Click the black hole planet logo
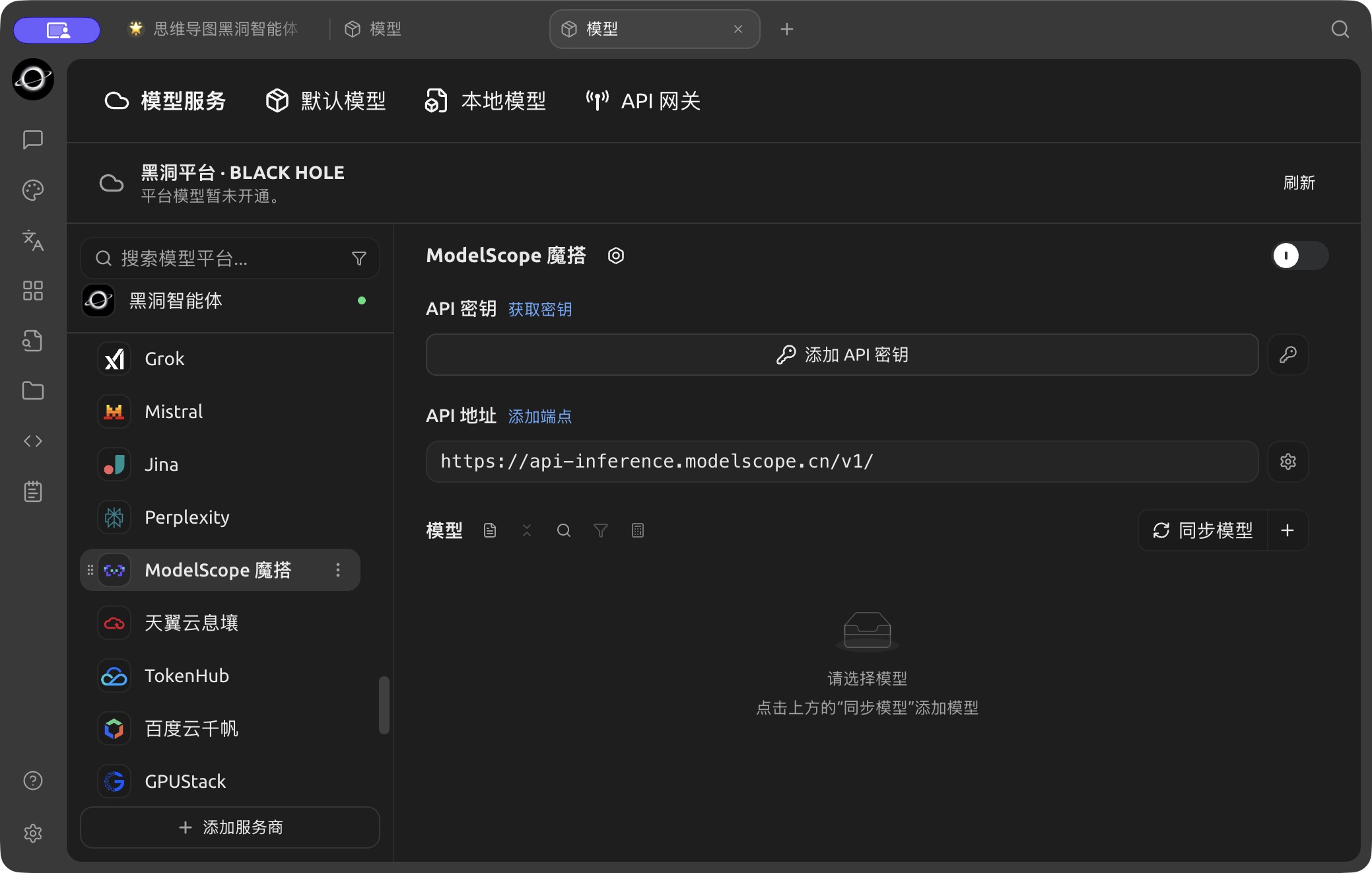The height and width of the screenshot is (873, 1372). point(33,79)
